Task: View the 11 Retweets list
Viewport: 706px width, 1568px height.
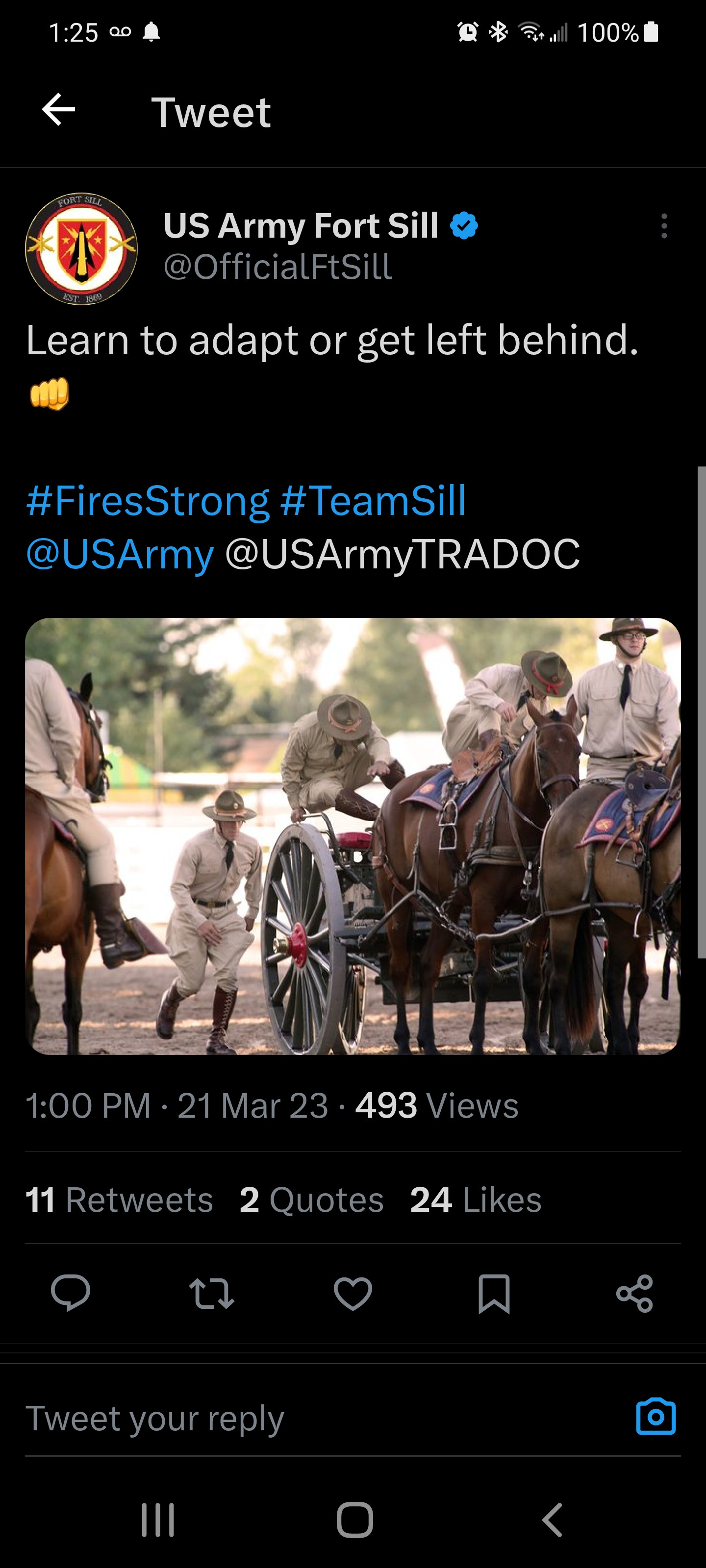Action: [x=120, y=1200]
